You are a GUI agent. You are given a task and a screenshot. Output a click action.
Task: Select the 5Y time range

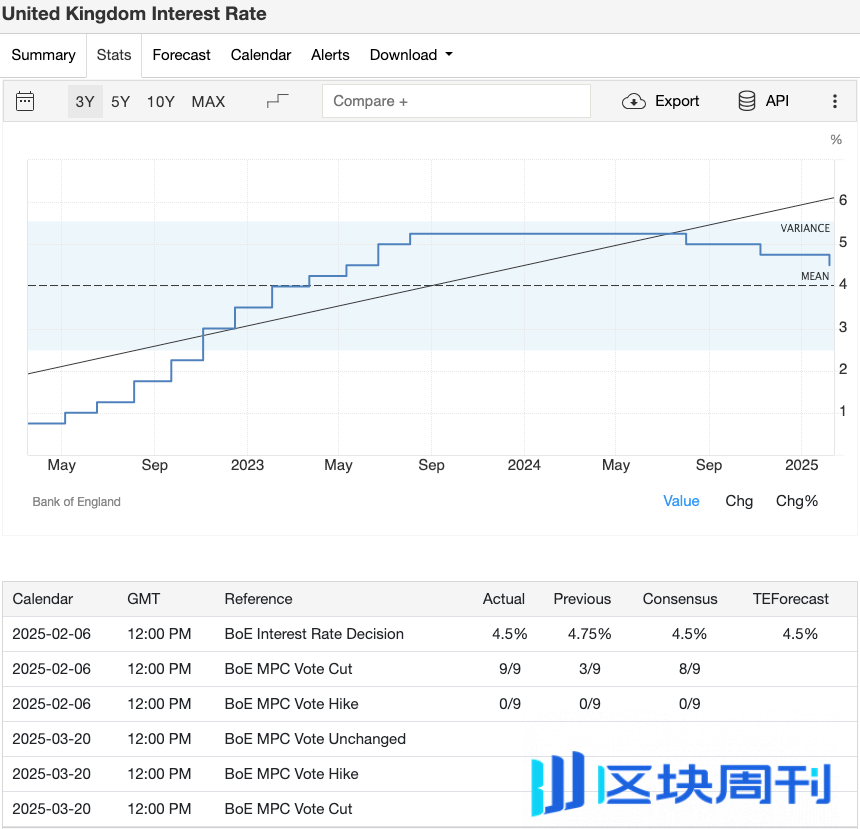(121, 101)
